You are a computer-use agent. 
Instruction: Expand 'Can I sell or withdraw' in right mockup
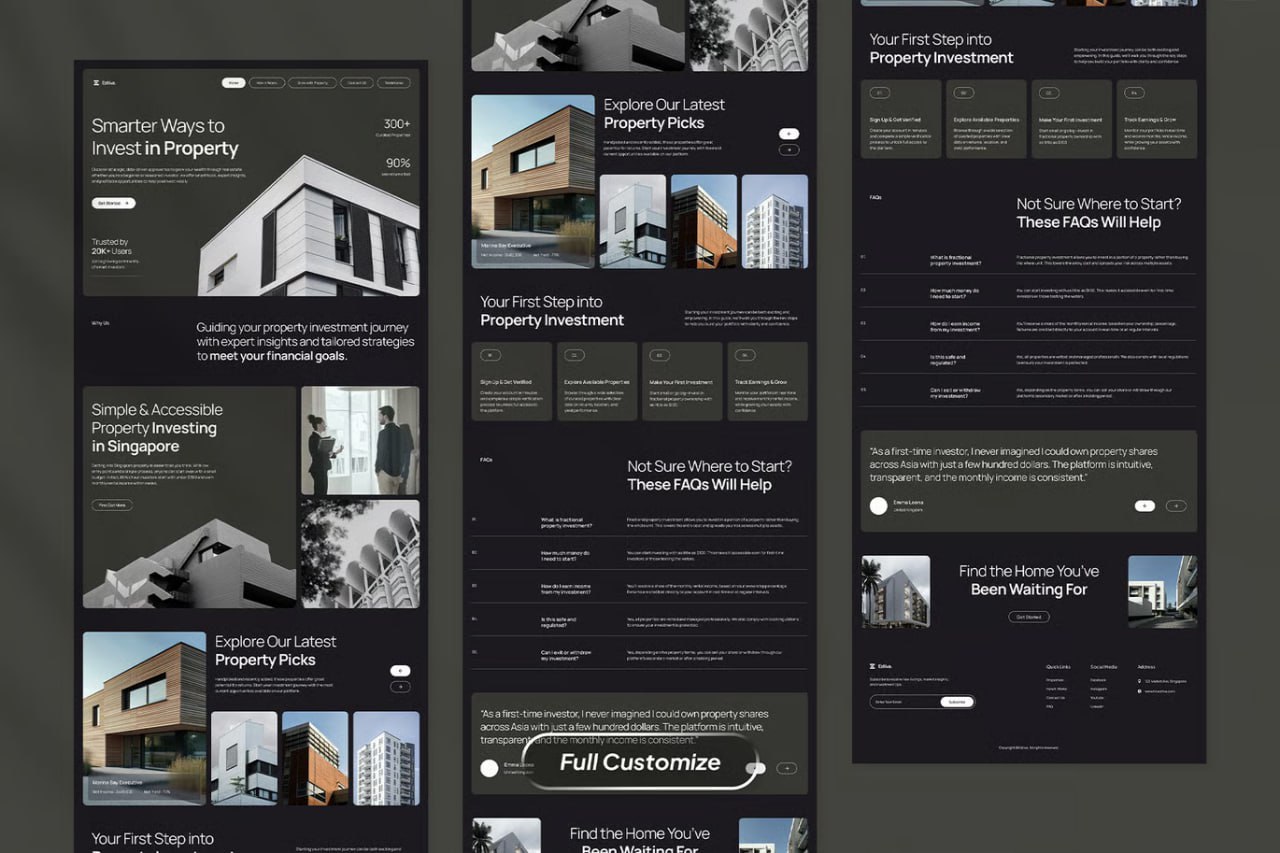tap(1028, 392)
